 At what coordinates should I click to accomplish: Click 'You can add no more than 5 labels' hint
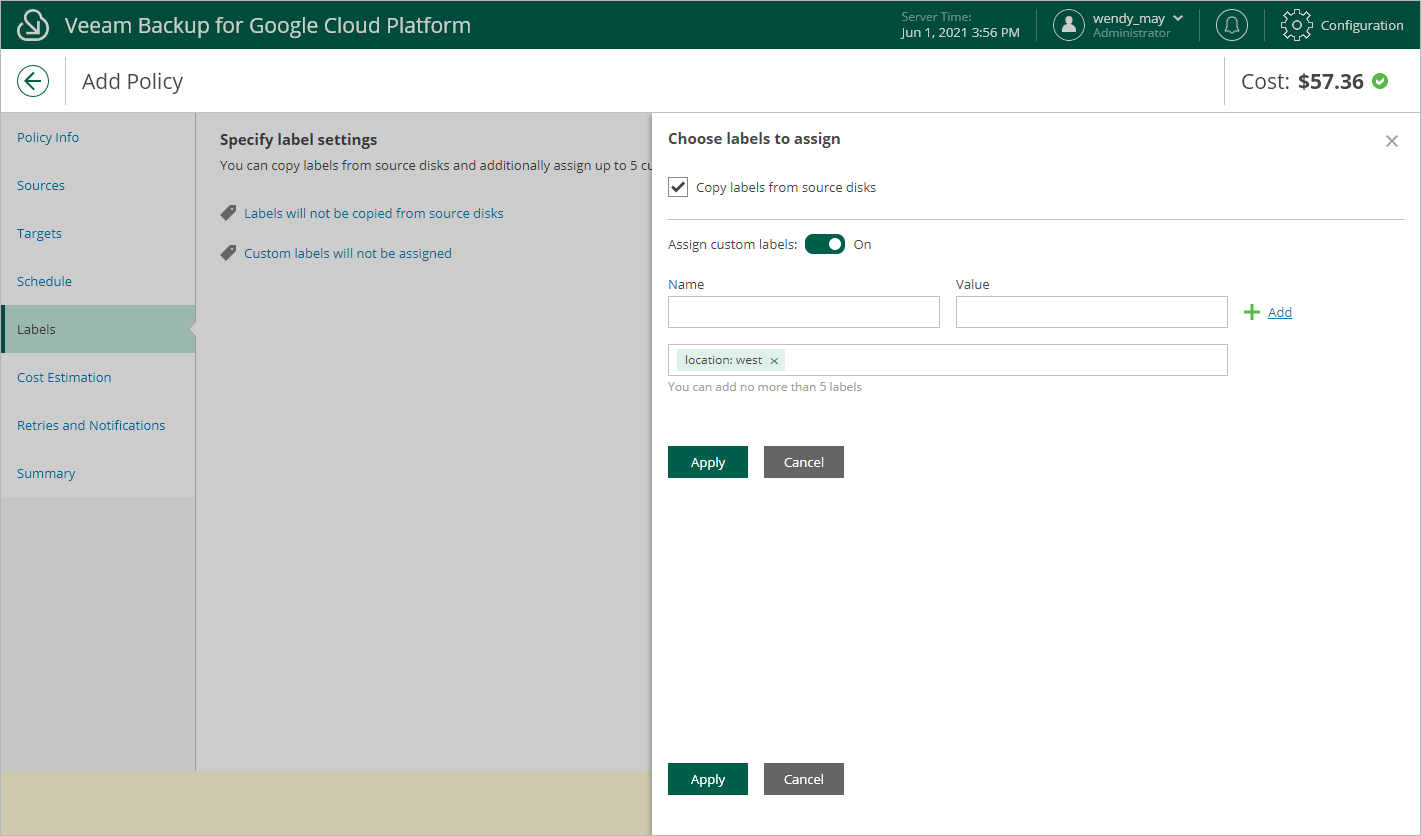click(x=765, y=387)
